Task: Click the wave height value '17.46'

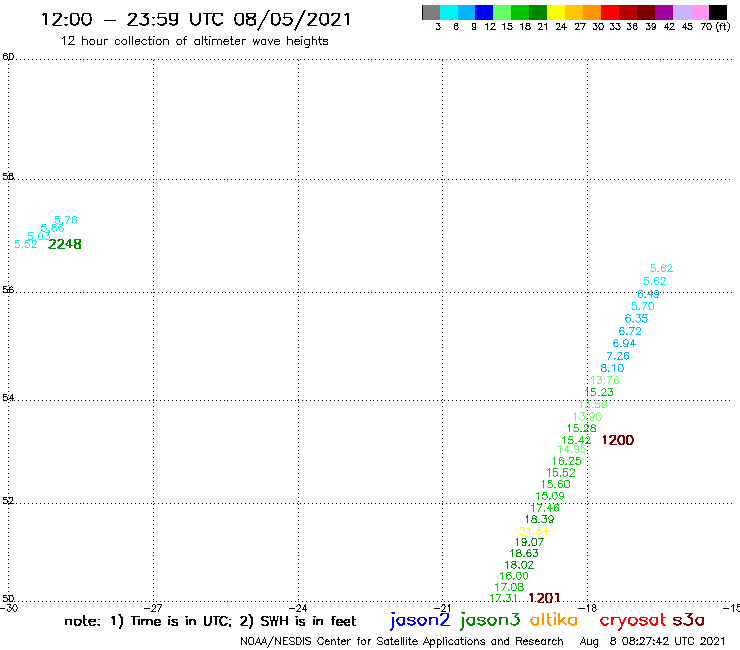Action: [545, 508]
